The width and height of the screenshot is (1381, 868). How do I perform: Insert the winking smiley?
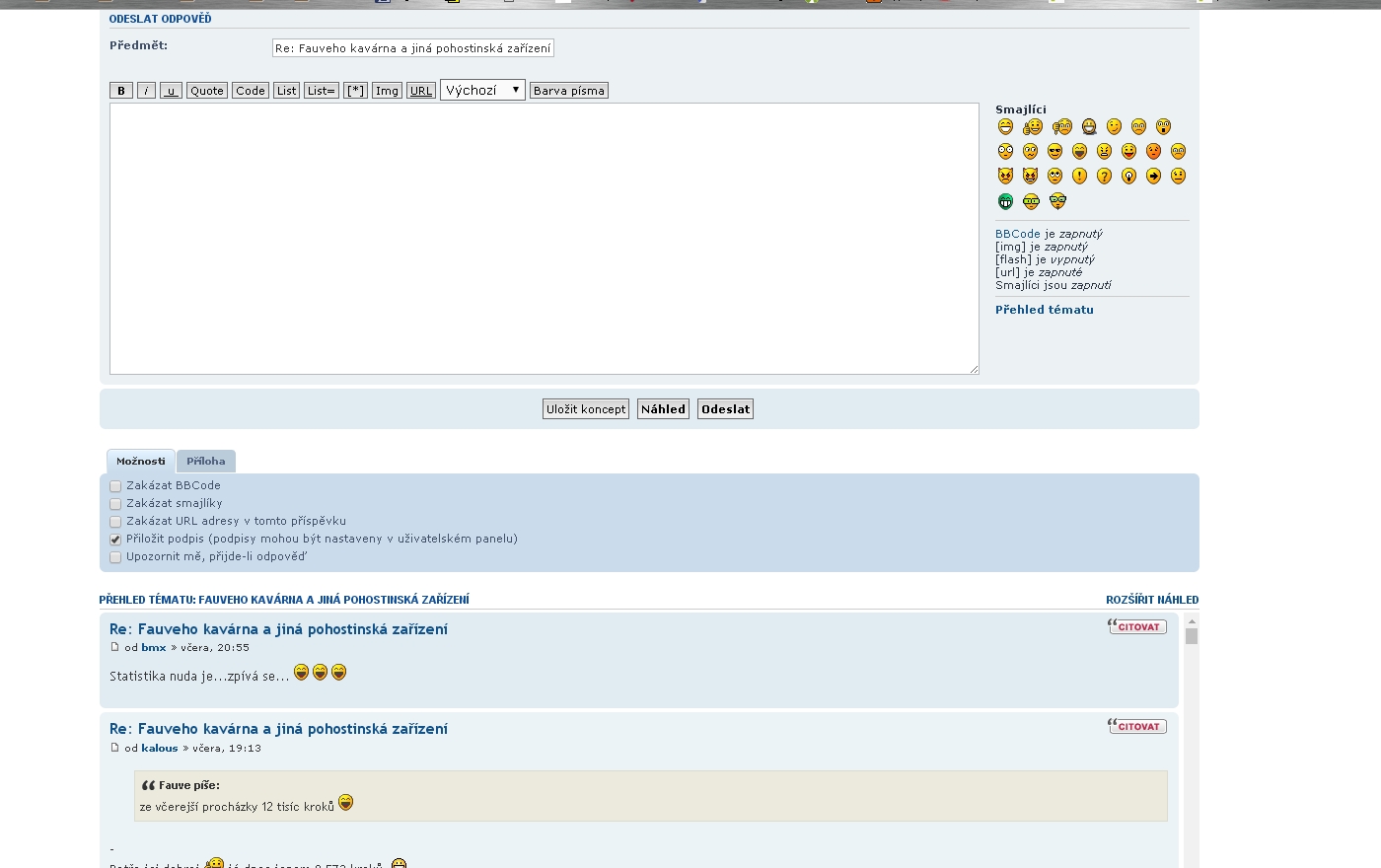1114,126
